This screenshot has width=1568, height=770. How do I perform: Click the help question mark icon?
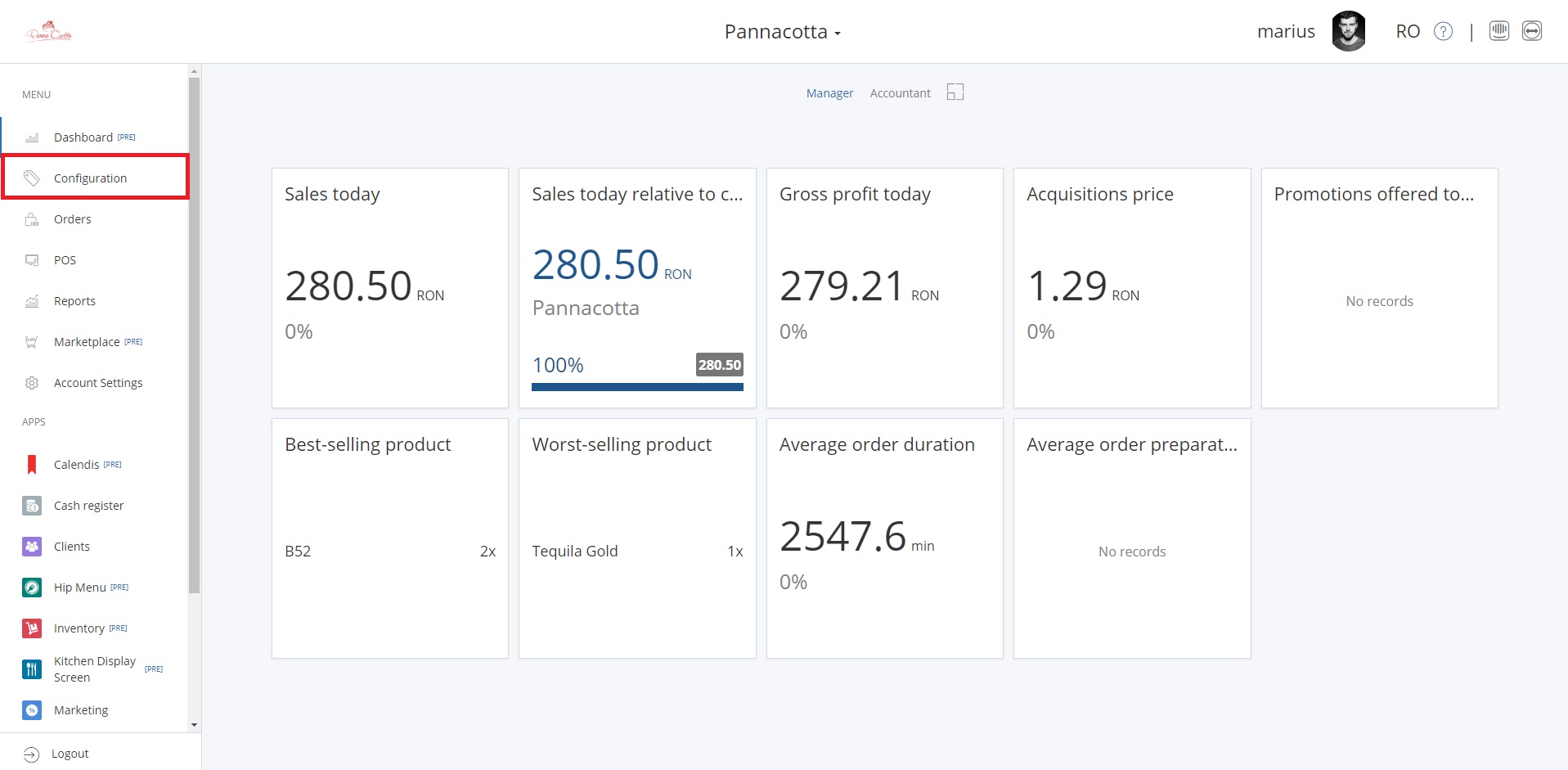coord(1444,32)
